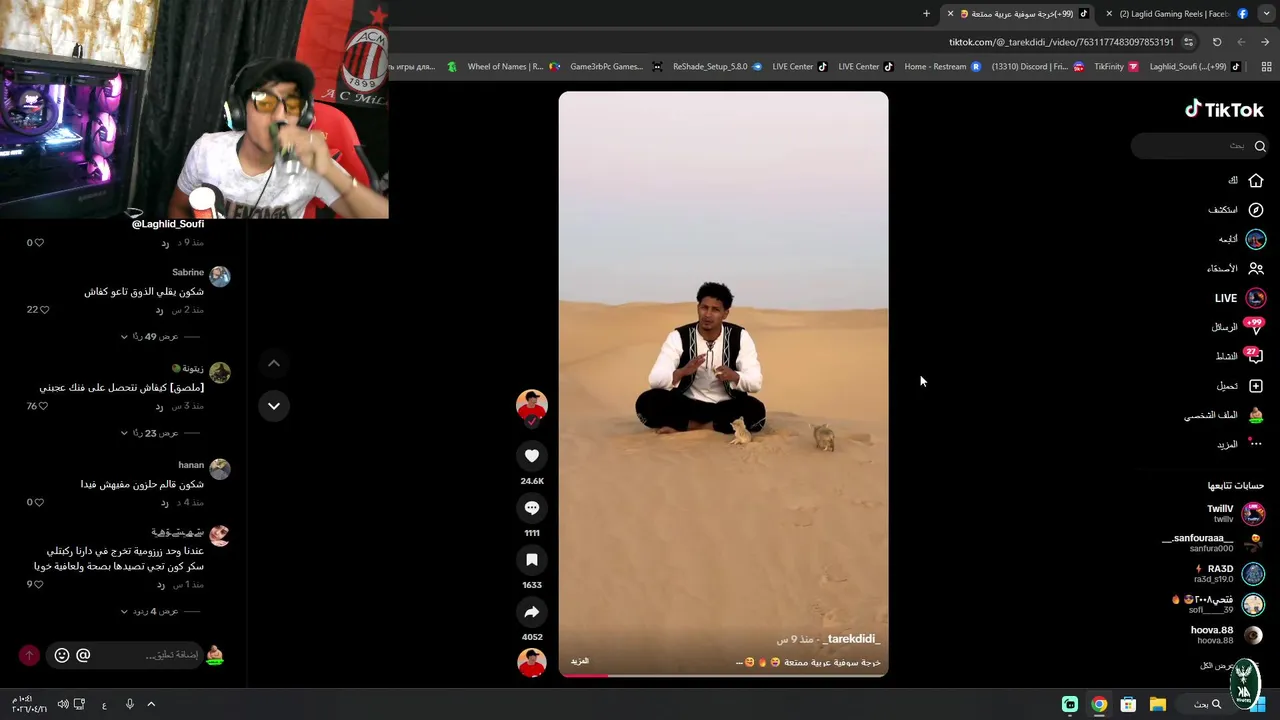Share the video using the arrow icon
This screenshot has width=1280, height=720.
532,612
